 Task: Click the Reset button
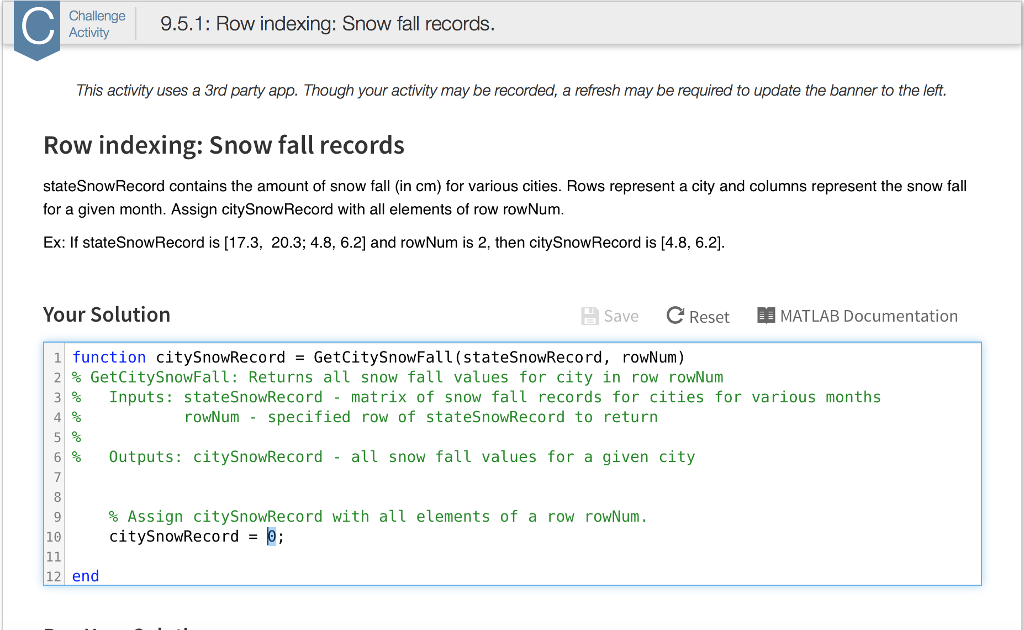click(698, 316)
